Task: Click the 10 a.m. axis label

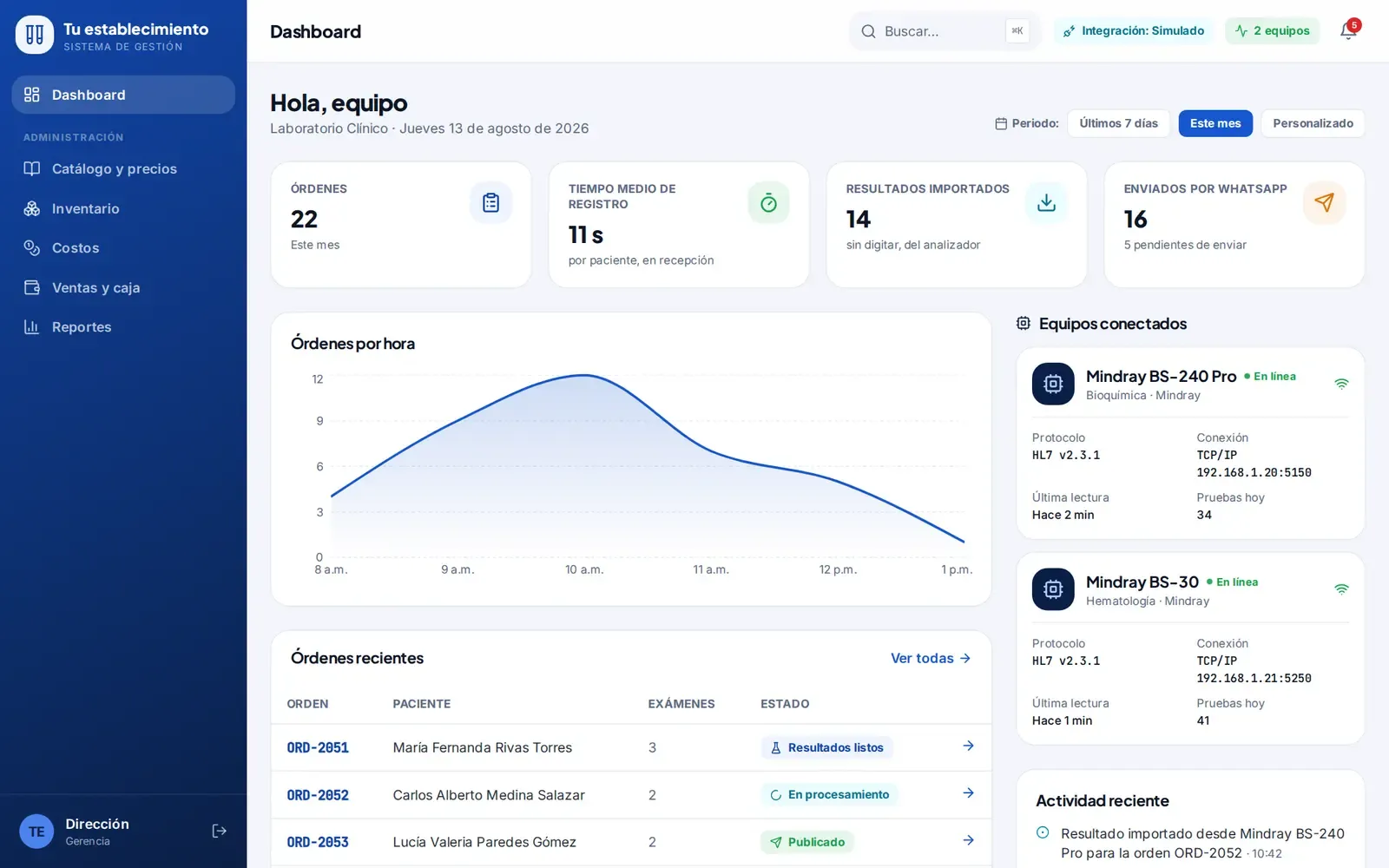Action: [584, 569]
